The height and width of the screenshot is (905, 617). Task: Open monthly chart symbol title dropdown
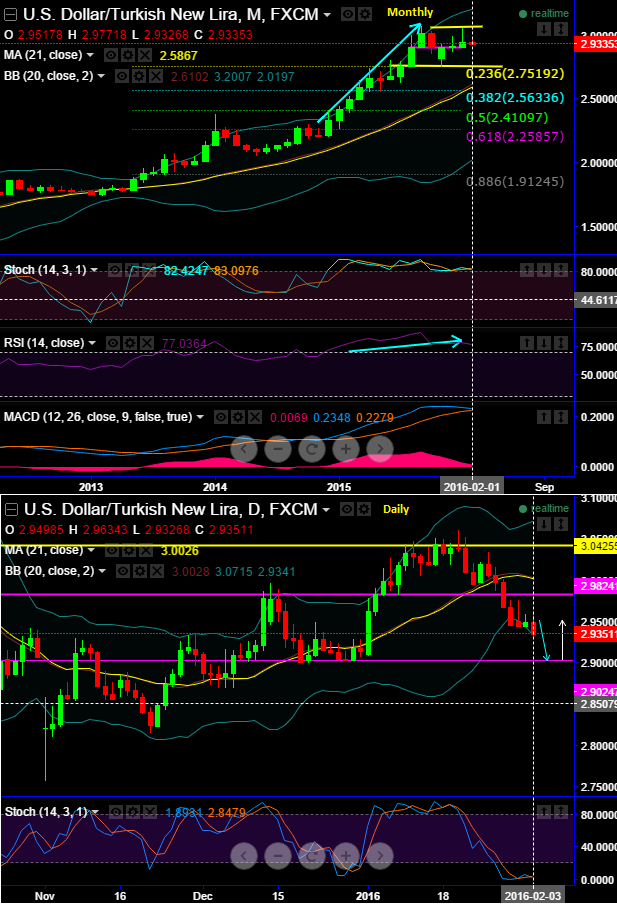tap(328, 14)
